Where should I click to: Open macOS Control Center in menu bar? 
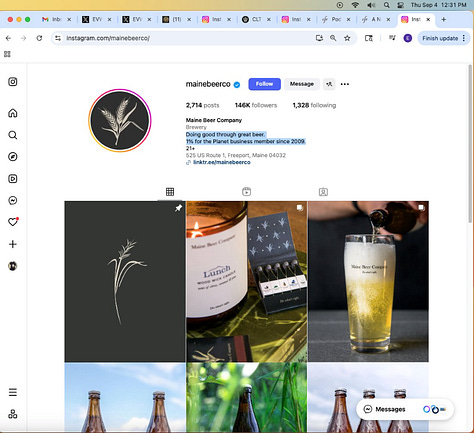point(401,5)
